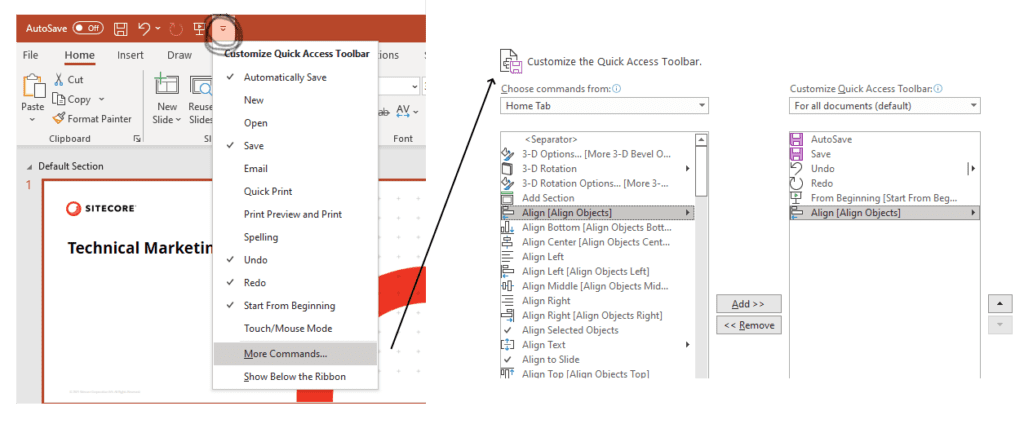Click the << Remove button
1024x424 pixels.
[748, 325]
